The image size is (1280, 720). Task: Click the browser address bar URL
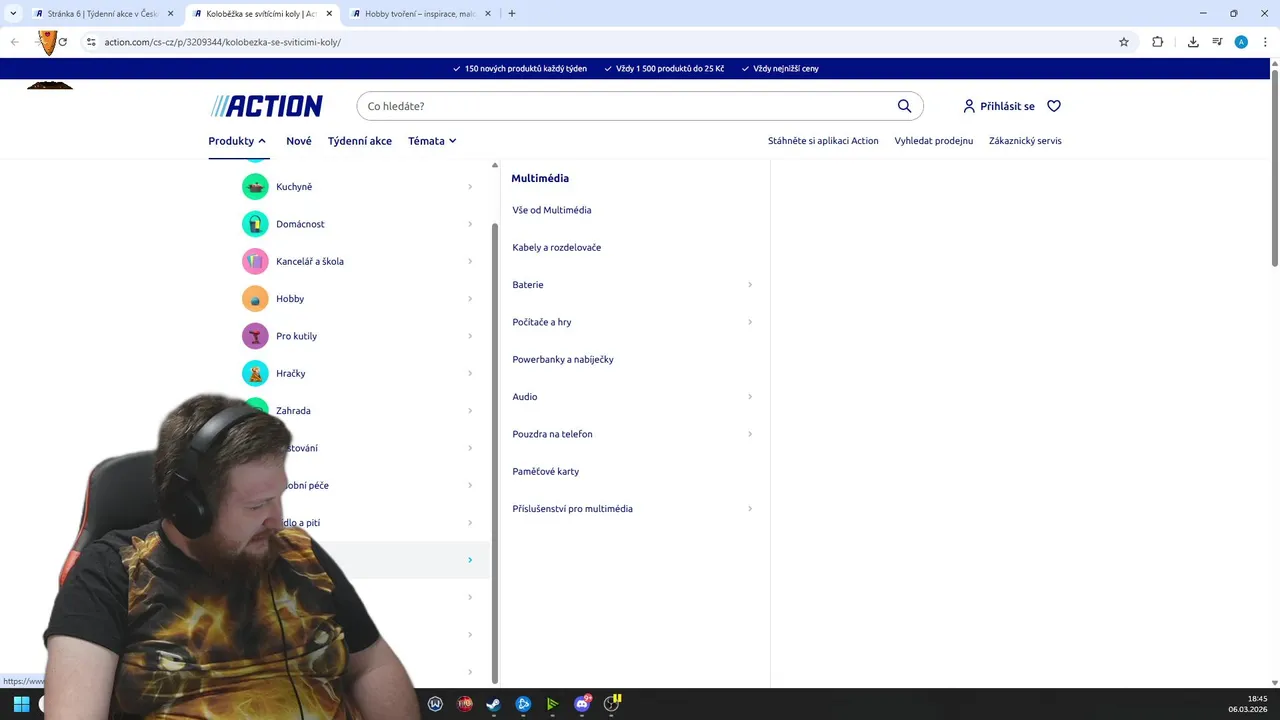coord(223,42)
